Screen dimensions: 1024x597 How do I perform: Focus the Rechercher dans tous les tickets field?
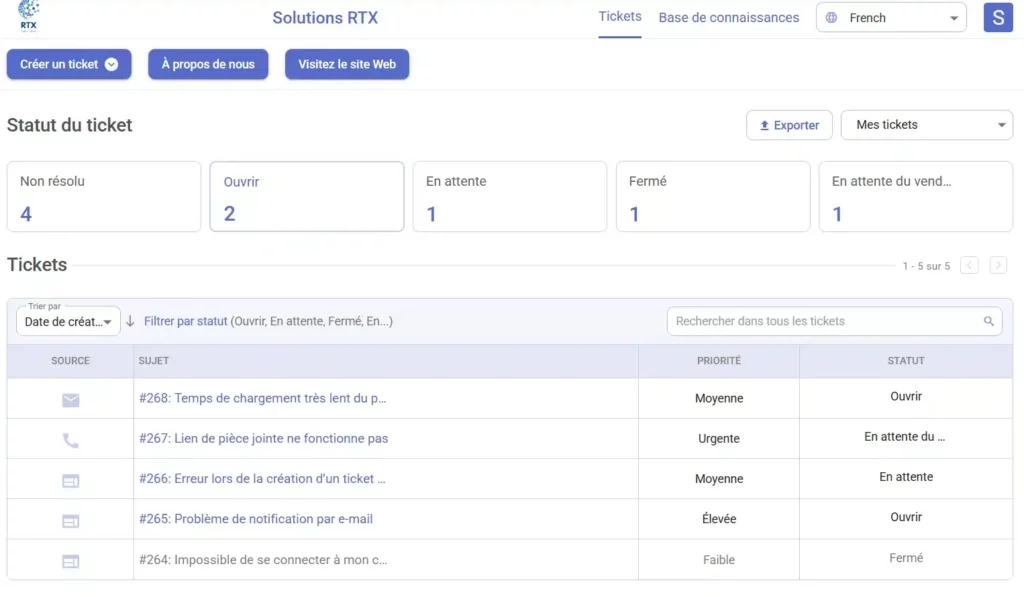[x=825, y=322]
